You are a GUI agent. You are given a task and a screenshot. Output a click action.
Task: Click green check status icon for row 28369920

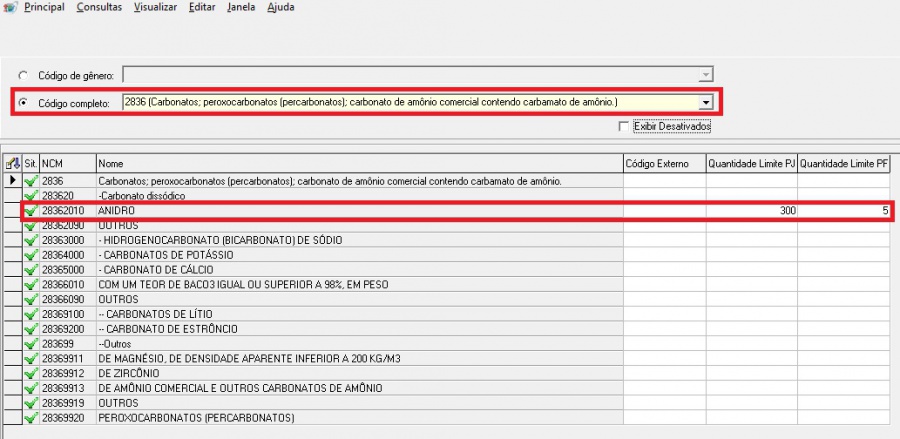point(31,418)
